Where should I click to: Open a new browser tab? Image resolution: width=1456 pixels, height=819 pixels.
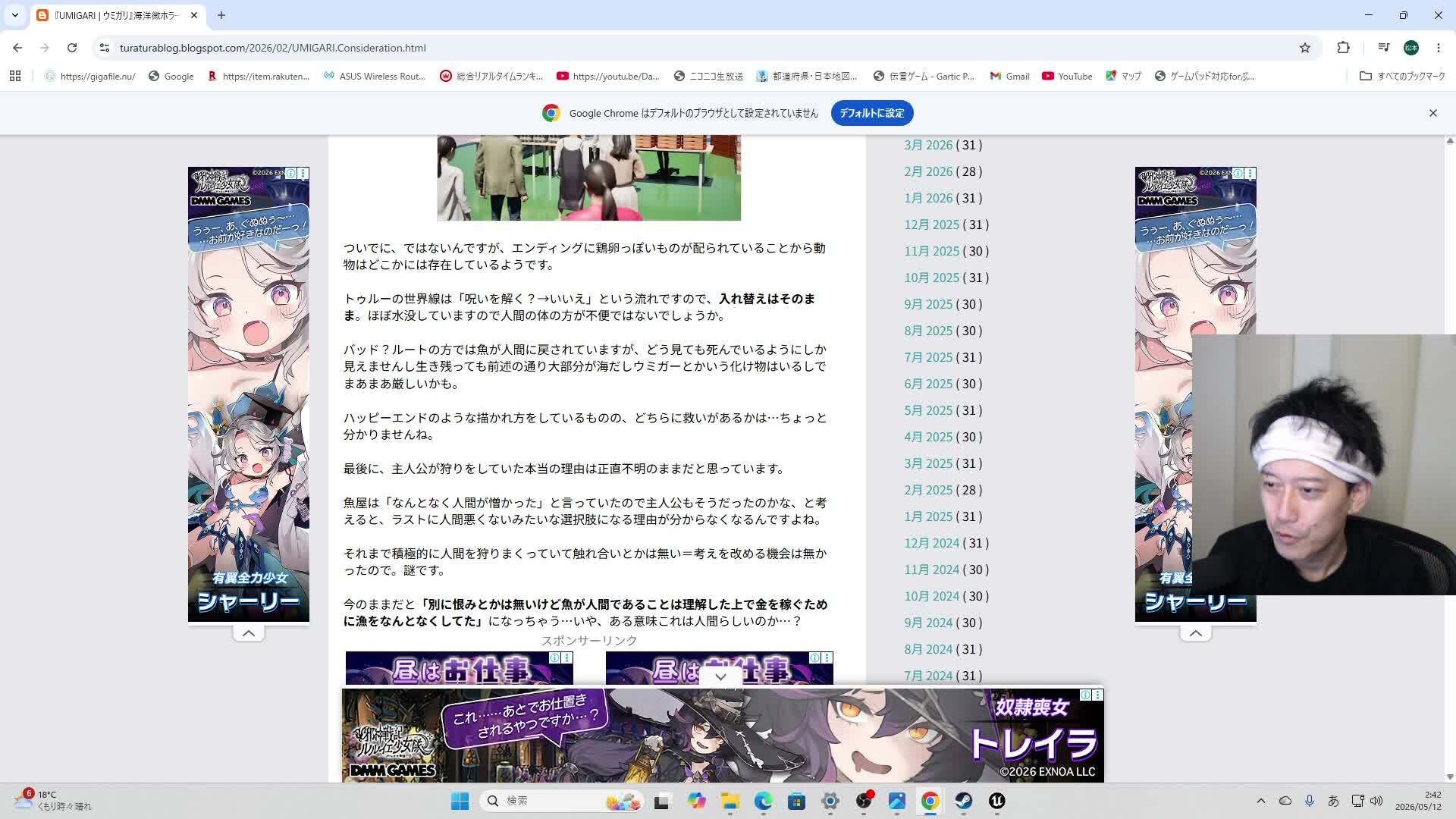pyautogui.click(x=221, y=15)
